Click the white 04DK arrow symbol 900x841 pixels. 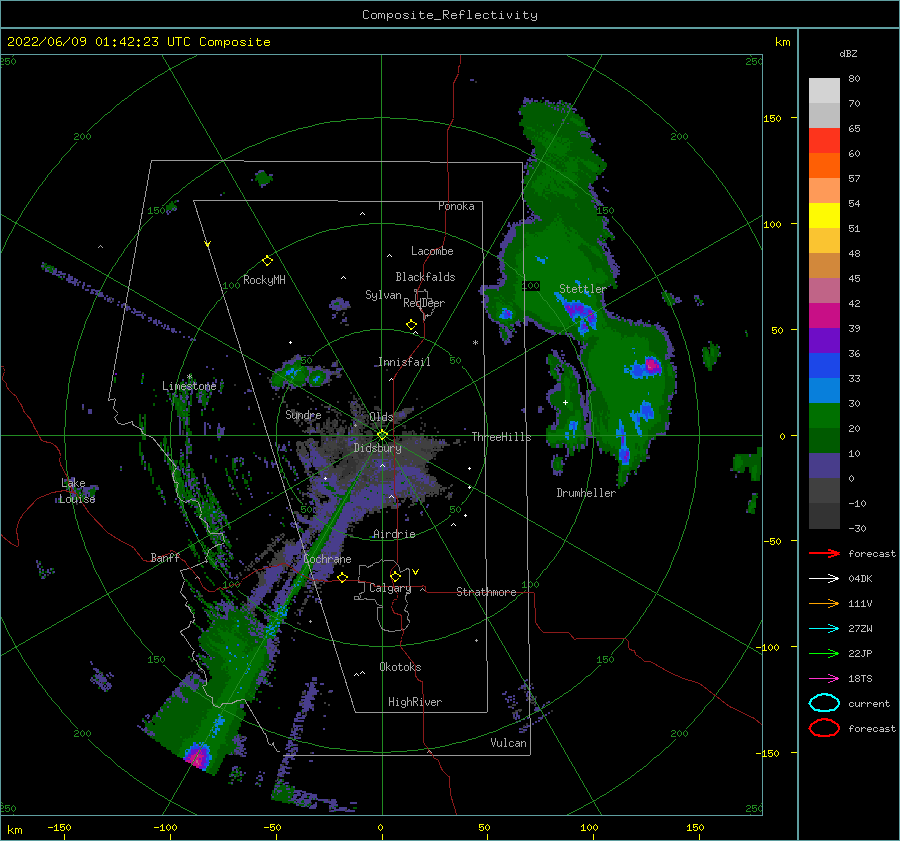coord(824,578)
